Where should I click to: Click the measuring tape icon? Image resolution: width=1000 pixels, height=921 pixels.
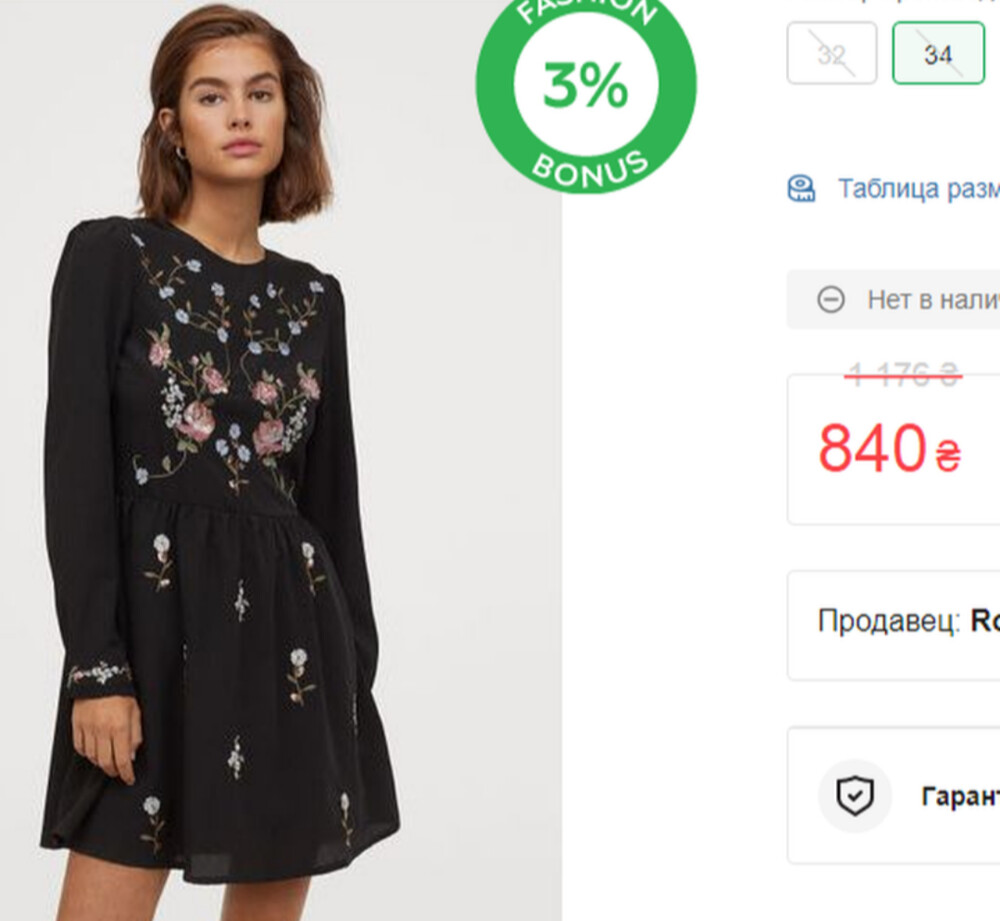[802, 188]
